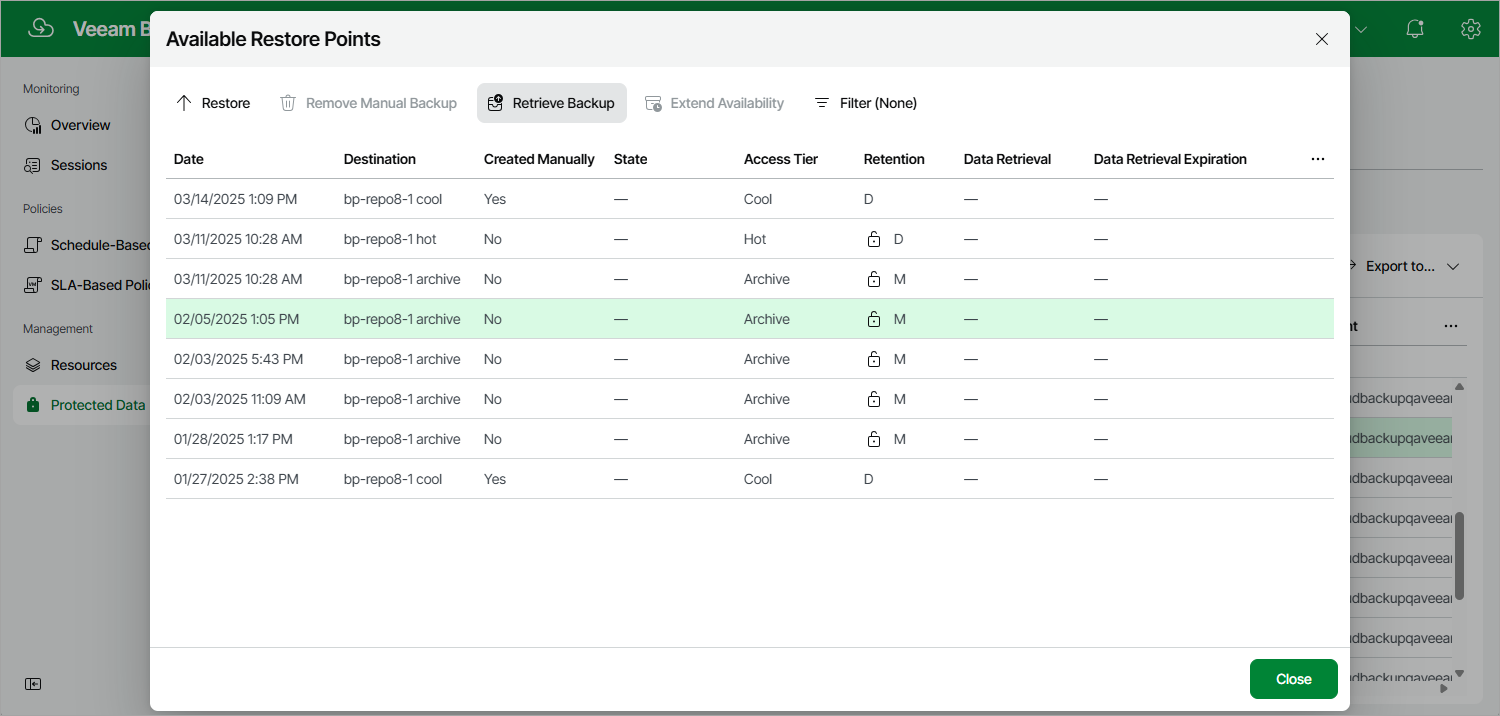Click lock icon in 01/28/2025 1:17 PM row
The height and width of the screenshot is (716, 1500).
874,439
